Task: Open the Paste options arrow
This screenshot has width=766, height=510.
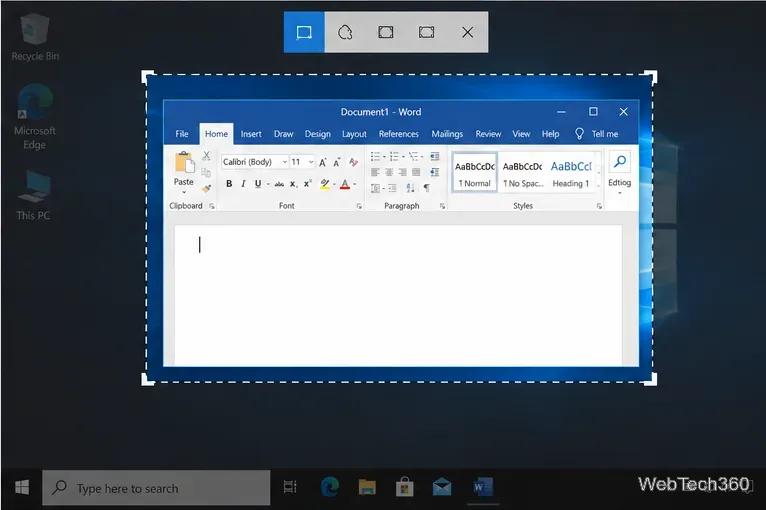Action: coord(184,192)
